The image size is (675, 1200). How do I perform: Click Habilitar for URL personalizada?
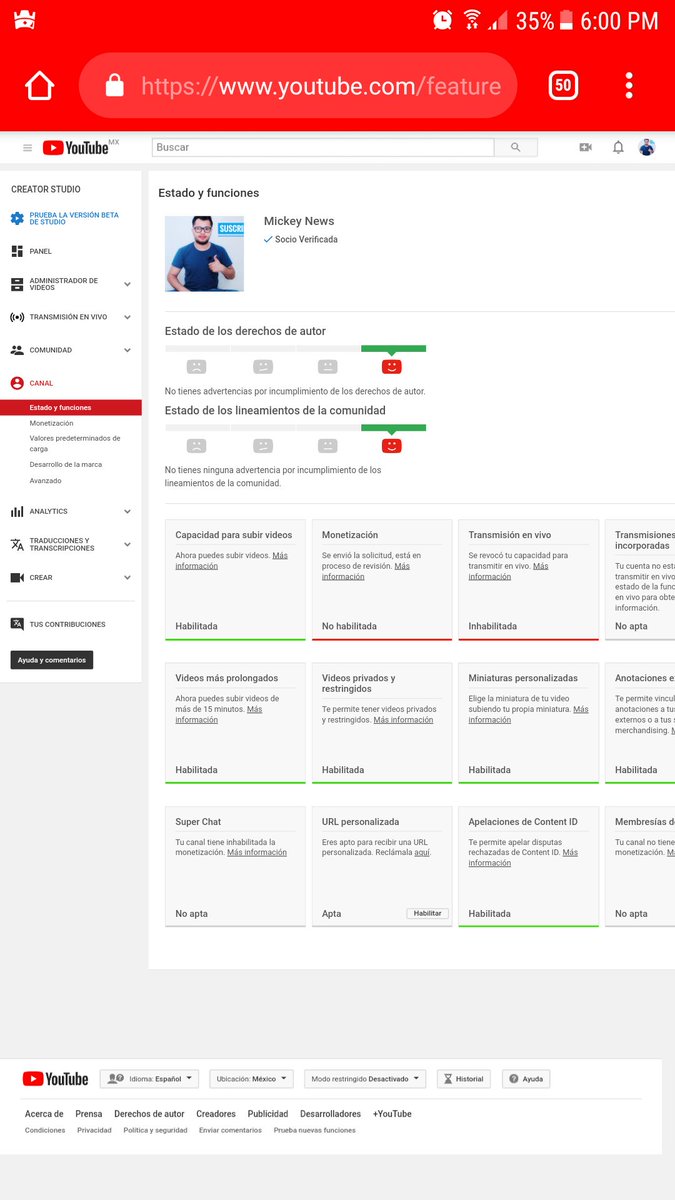point(428,913)
